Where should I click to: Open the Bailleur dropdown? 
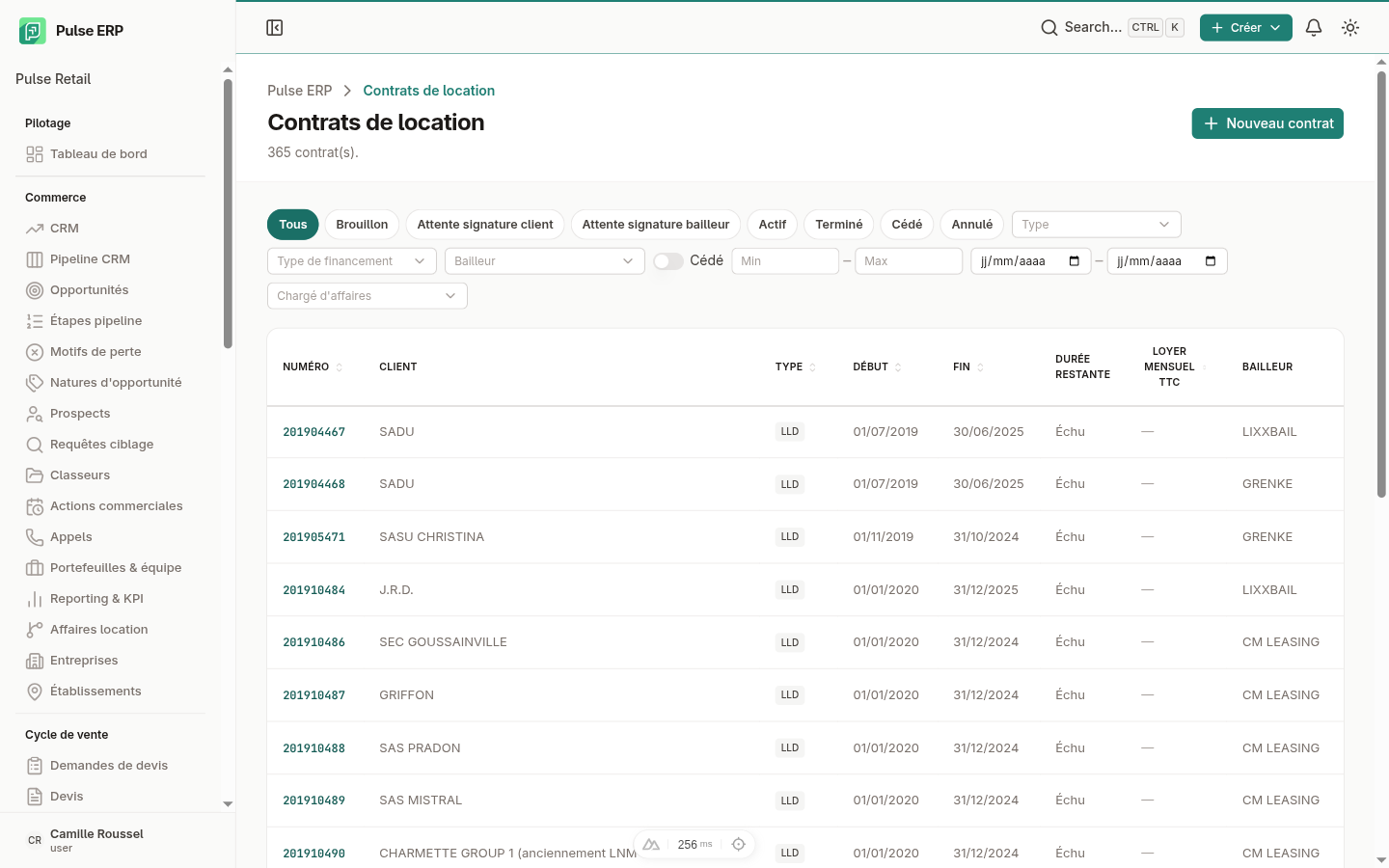click(x=544, y=261)
